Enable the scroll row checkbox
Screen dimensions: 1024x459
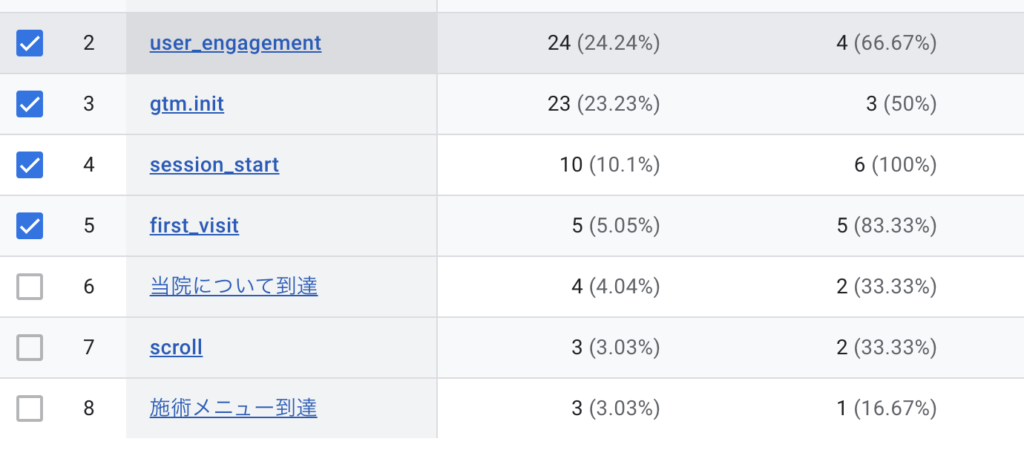point(30,348)
